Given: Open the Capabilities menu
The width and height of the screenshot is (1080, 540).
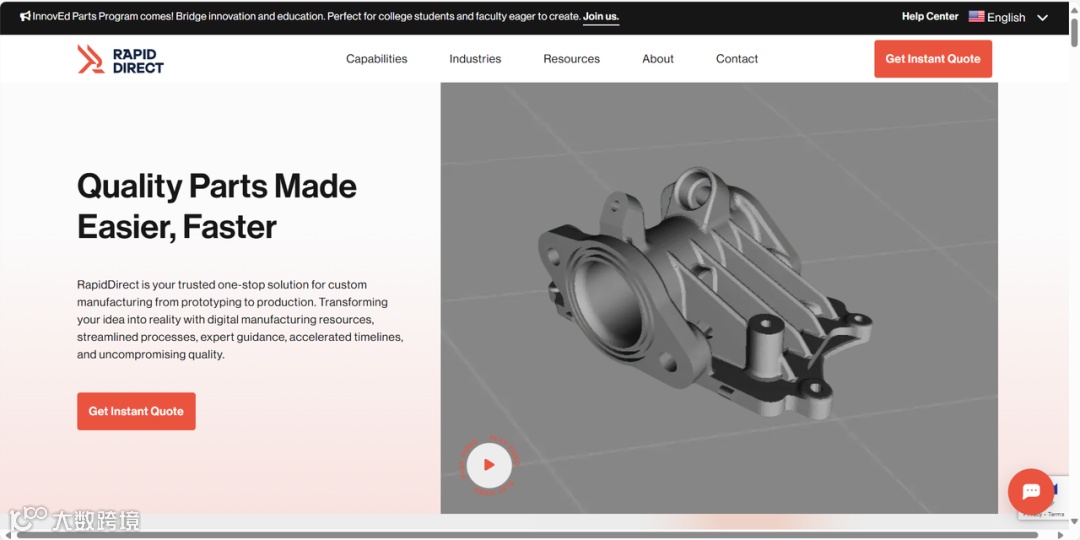Looking at the screenshot, I should [x=377, y=59].
